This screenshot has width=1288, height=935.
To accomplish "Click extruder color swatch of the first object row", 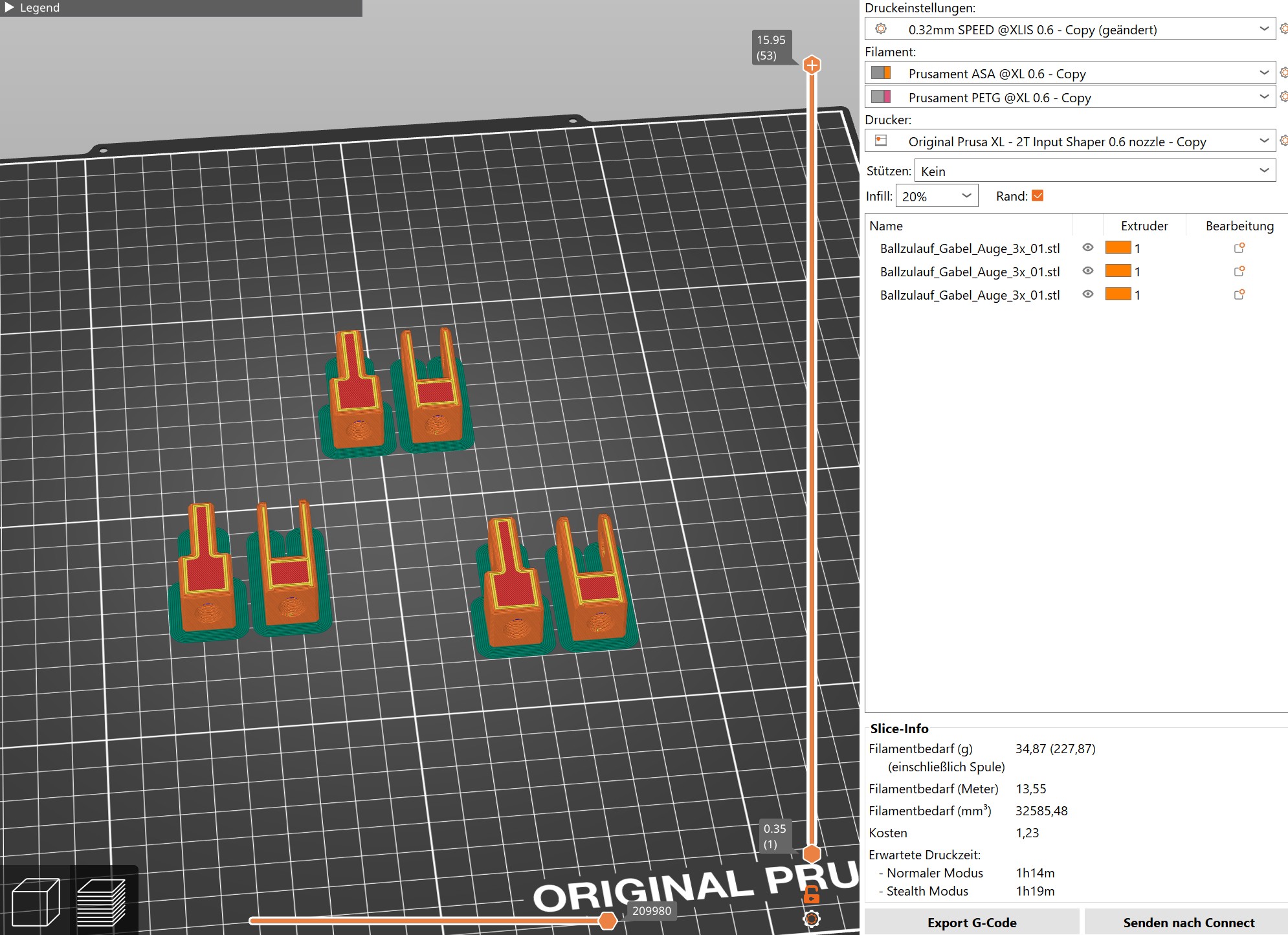I will (1118, 247).
